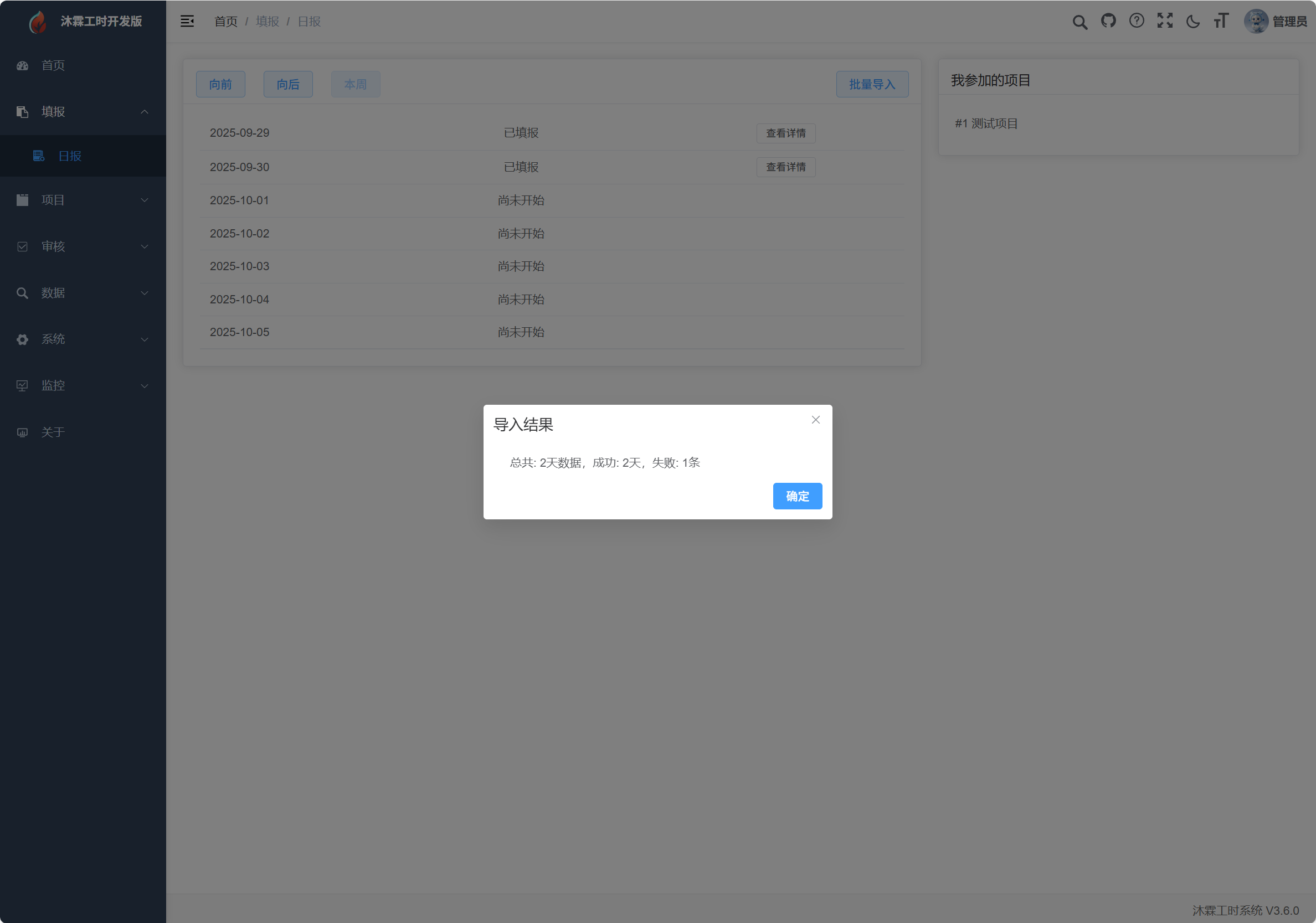Close the 导入结果 dialog with X
Screen dimensions: 1316x923
815,420
